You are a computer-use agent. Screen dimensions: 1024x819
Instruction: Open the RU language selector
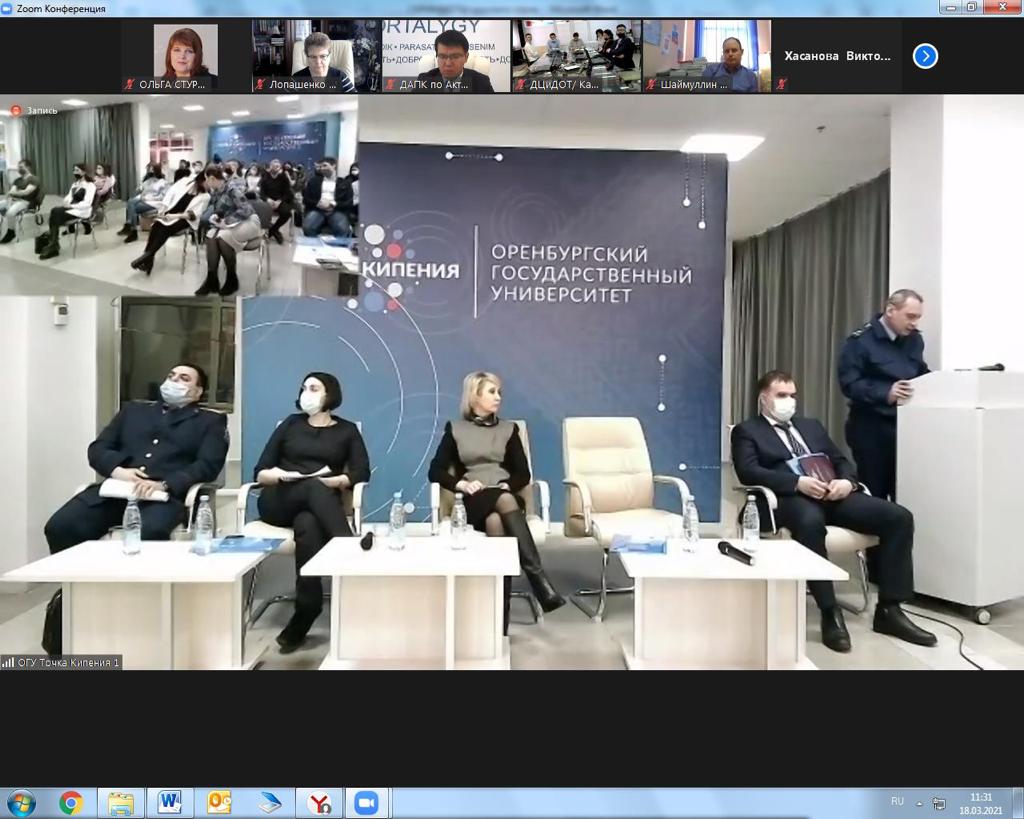point(897,802)
